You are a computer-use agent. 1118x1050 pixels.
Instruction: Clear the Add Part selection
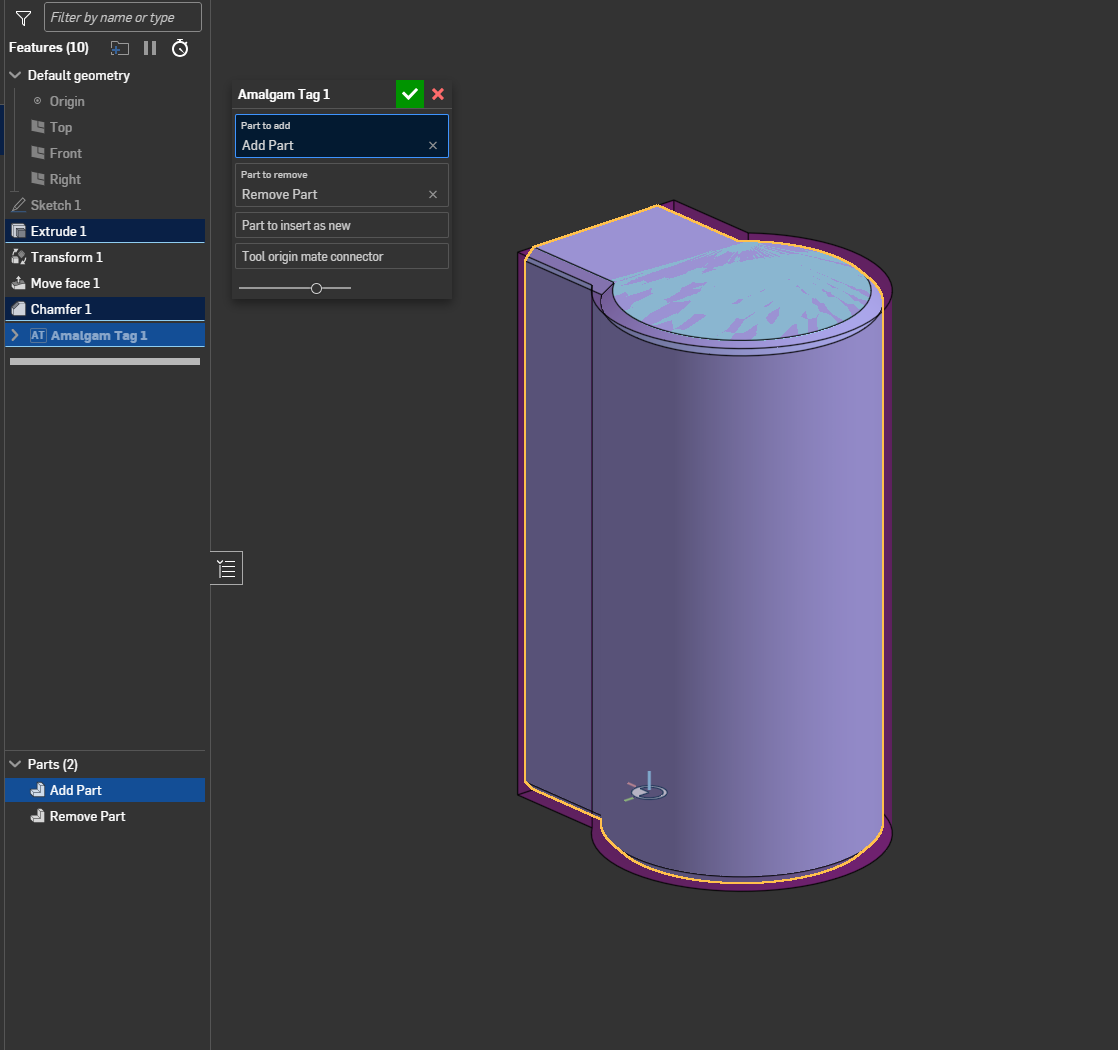pos(433,145)
